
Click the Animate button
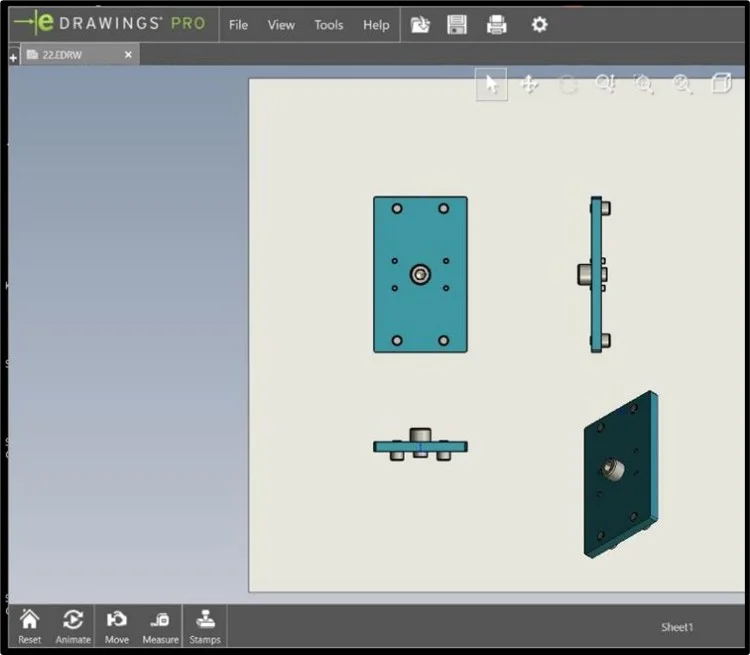(73, 626)
